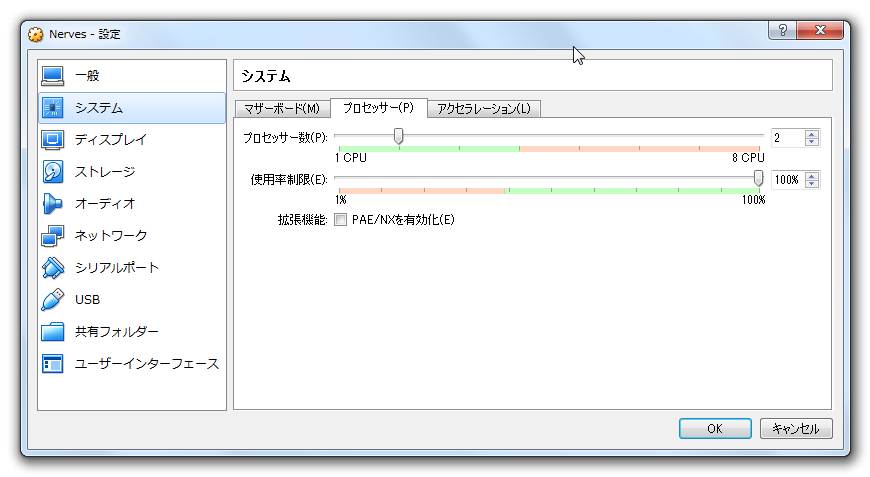This screenshot has width=870, height=477.
Task: Select the システム category label
Action: [99, 108]
